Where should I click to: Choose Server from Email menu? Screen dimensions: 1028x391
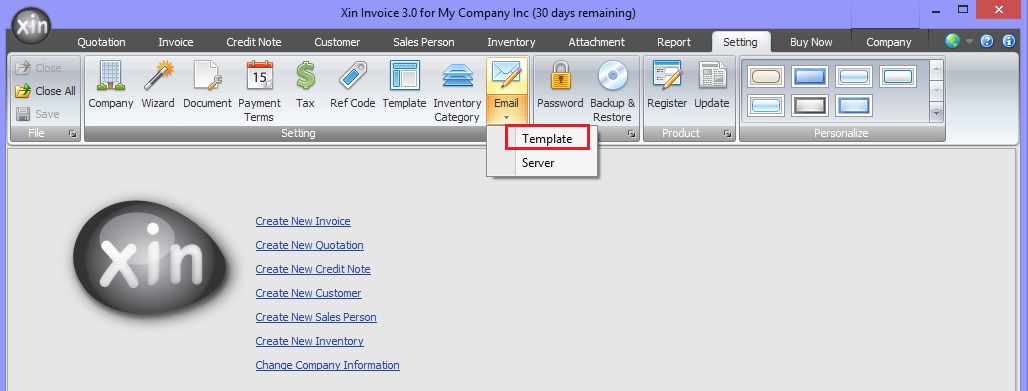[x=538, y=163]
